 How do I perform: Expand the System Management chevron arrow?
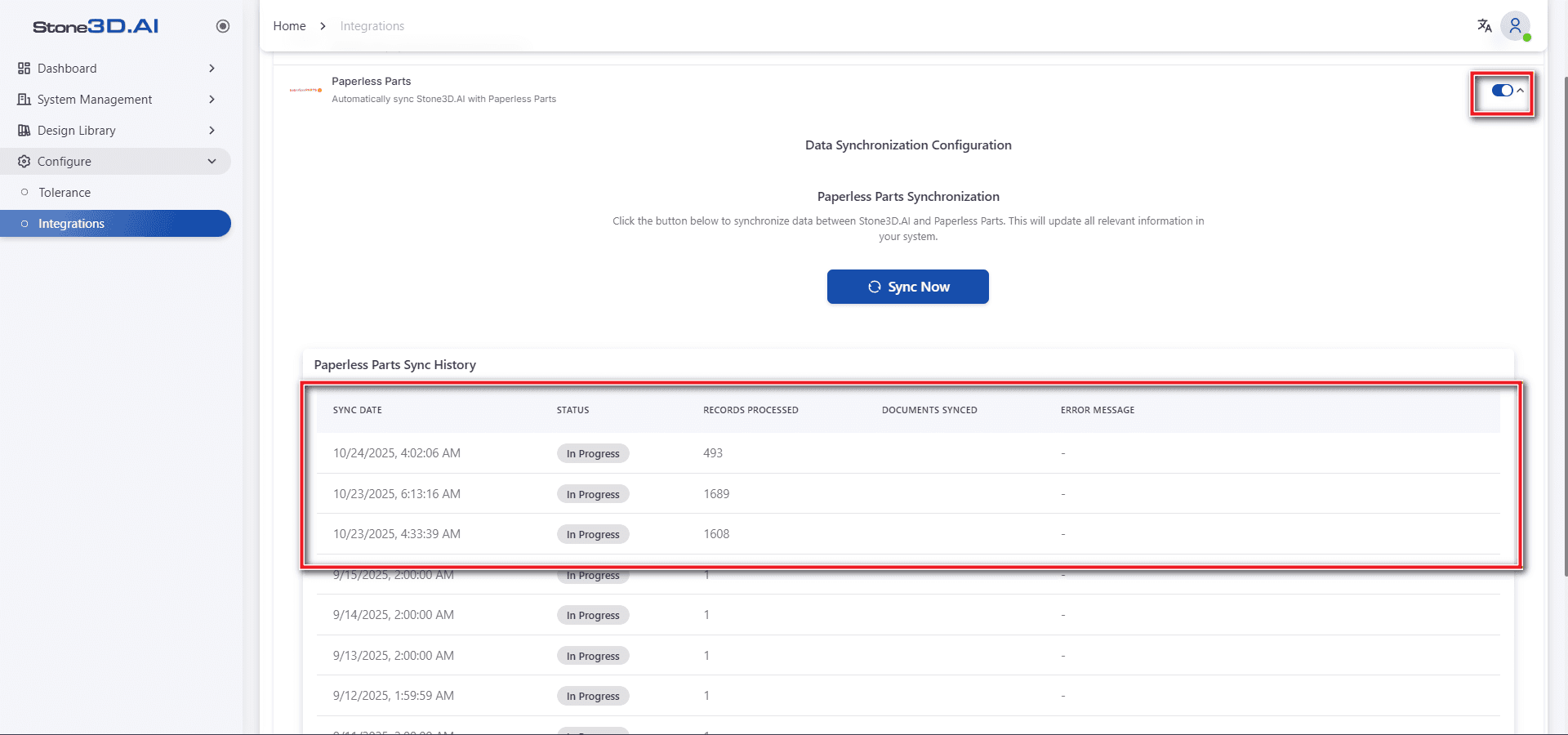click(212, 100)
